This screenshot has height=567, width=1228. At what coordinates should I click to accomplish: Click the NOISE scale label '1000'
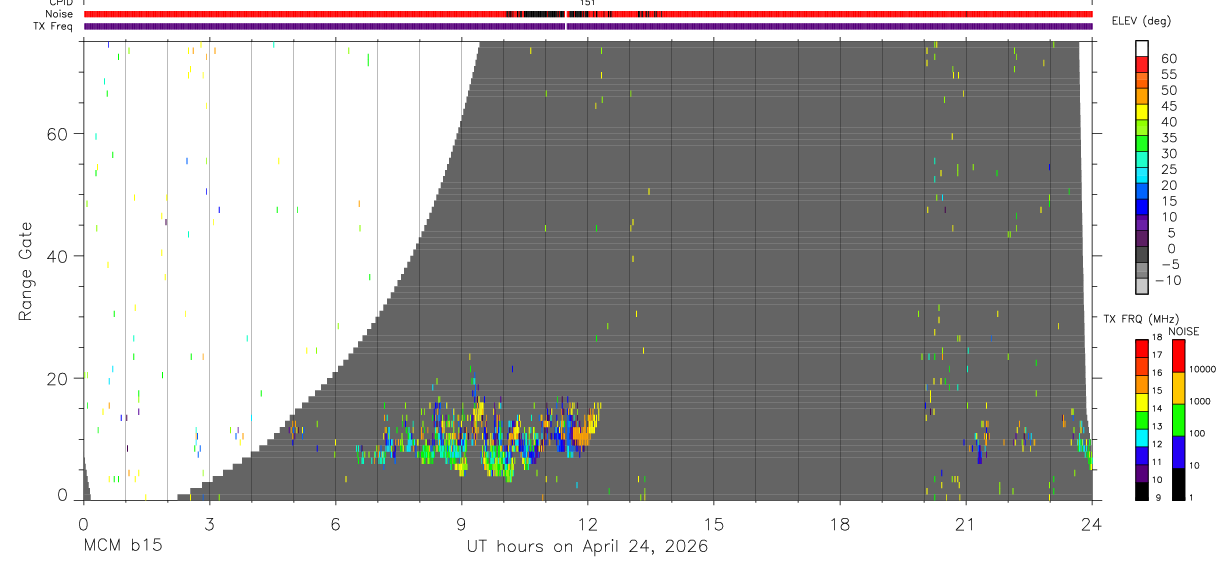[x=1202, y=401]
